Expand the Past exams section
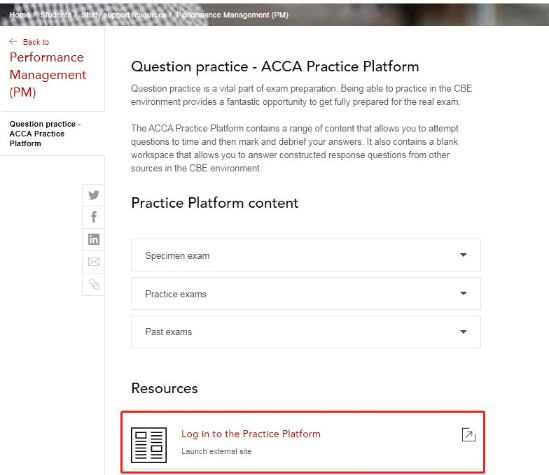Image resolution: width=549 pixels, height=475 pixels. tap(306, 332)
